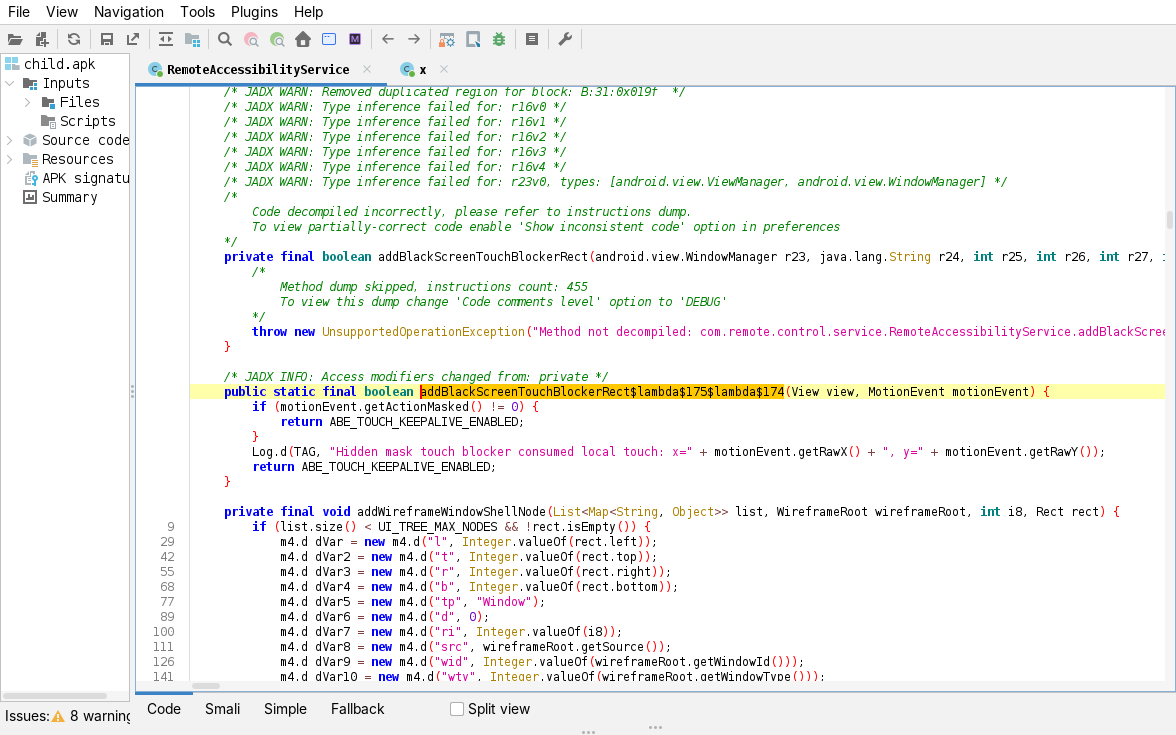This screenshot has height=735, width=1176.
Task: Switch to the Fallback view tab
Action: (x=357, y=709)
